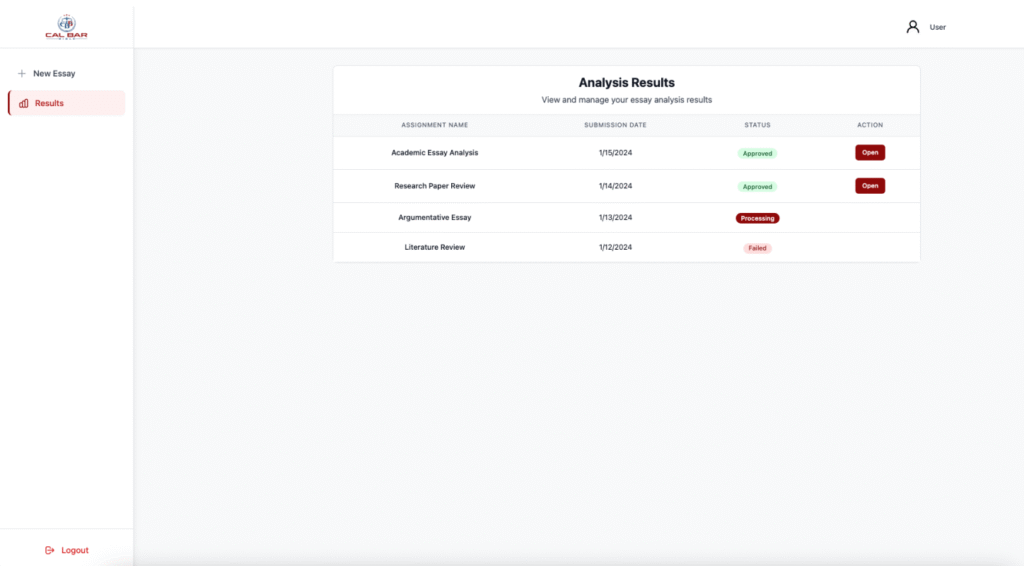The height and width of the screenshot is (566, 1024).
Task: Click the Status column header
Action: (x=757, y=125)
